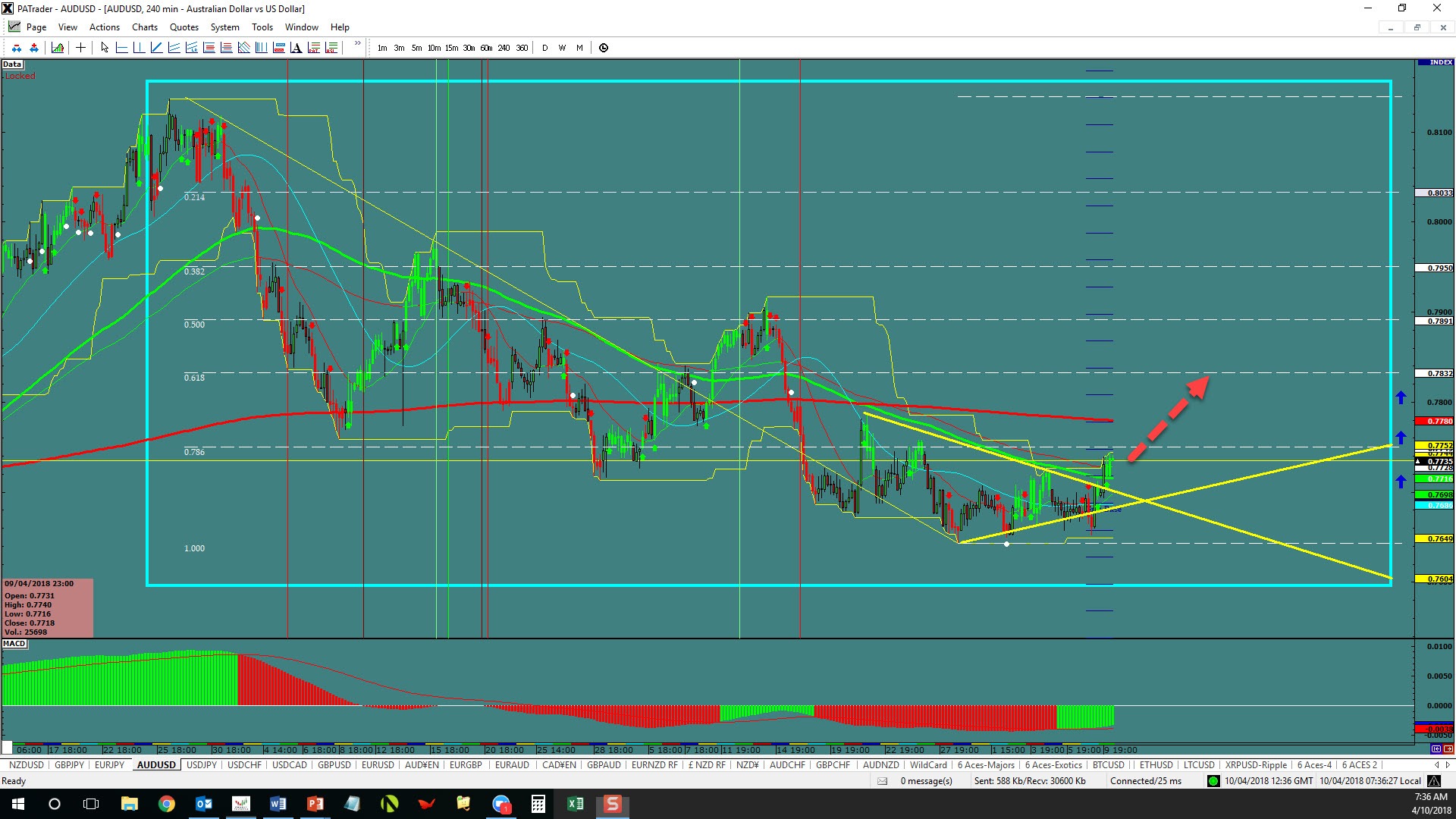The height and width of the screenshot is (819, 1456).
Task: Click the warning triangle status icon
Action: (x=1434, y=781)
